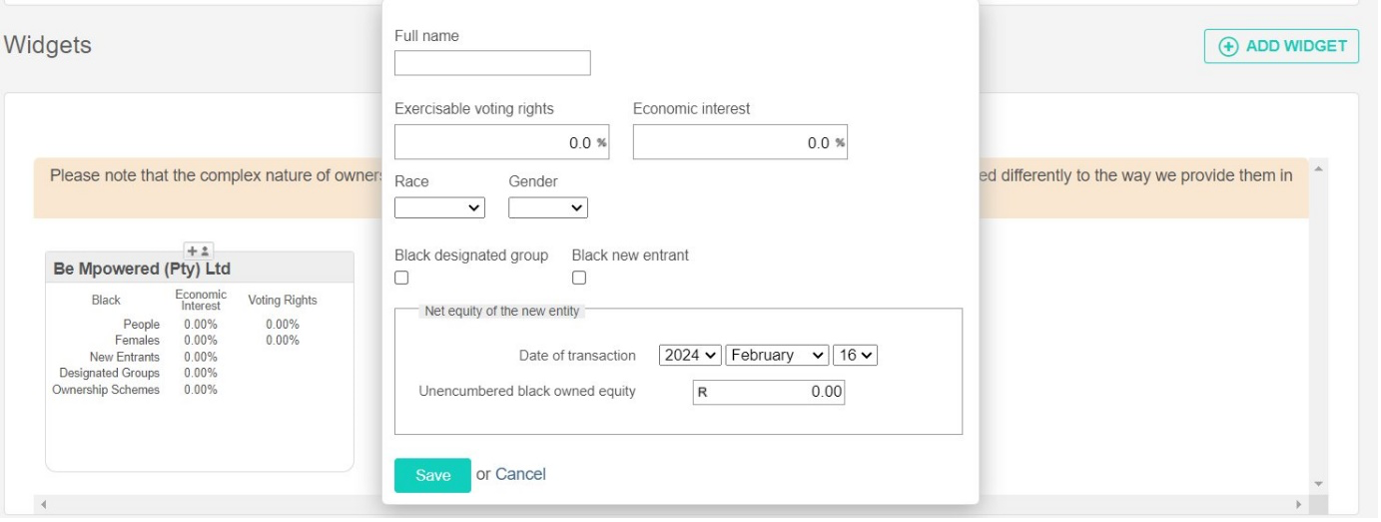Image resolution: width=1381 pixels, height=522 pixels.
Task: Click the Designated Groups row label
Action: pos(109,373)
